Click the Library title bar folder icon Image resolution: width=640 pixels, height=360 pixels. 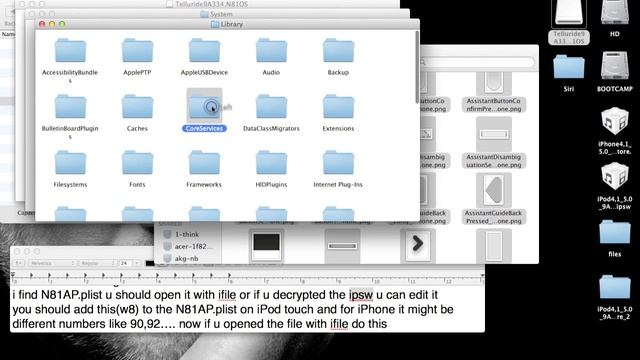(215, 24)
